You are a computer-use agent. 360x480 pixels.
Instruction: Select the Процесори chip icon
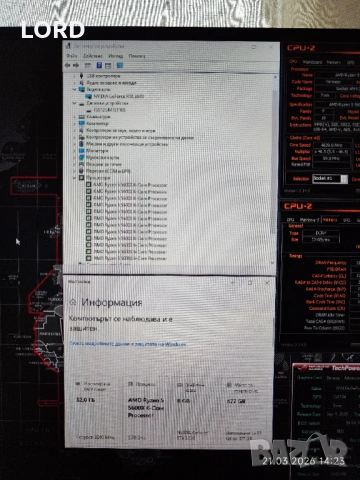tap(81, 178)
